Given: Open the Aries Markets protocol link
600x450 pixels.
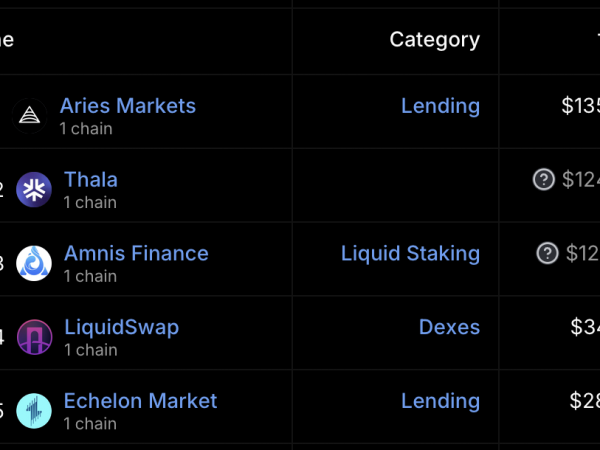Looking at the screenshot, I should pyautogui.click(x=128, y=106).
